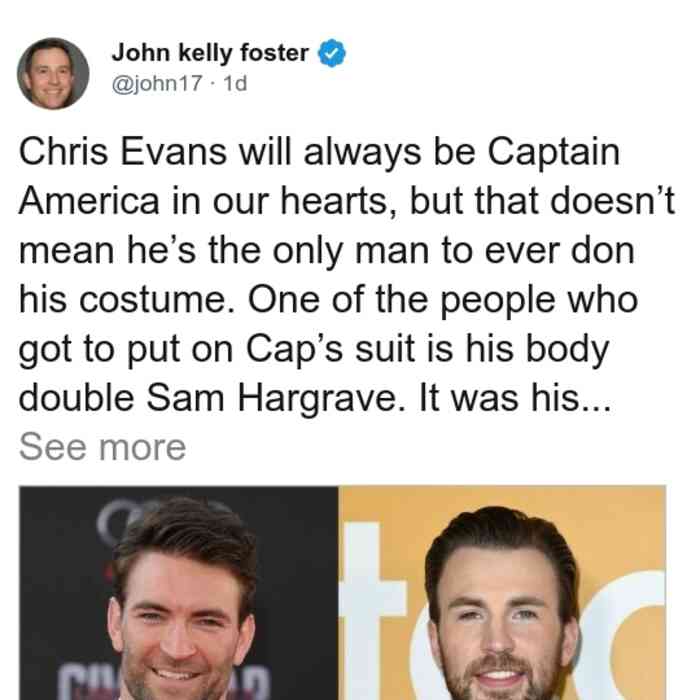Click the word 'America' in second line
The height and width of the screenshot is (700, 700).
(89, 201)
